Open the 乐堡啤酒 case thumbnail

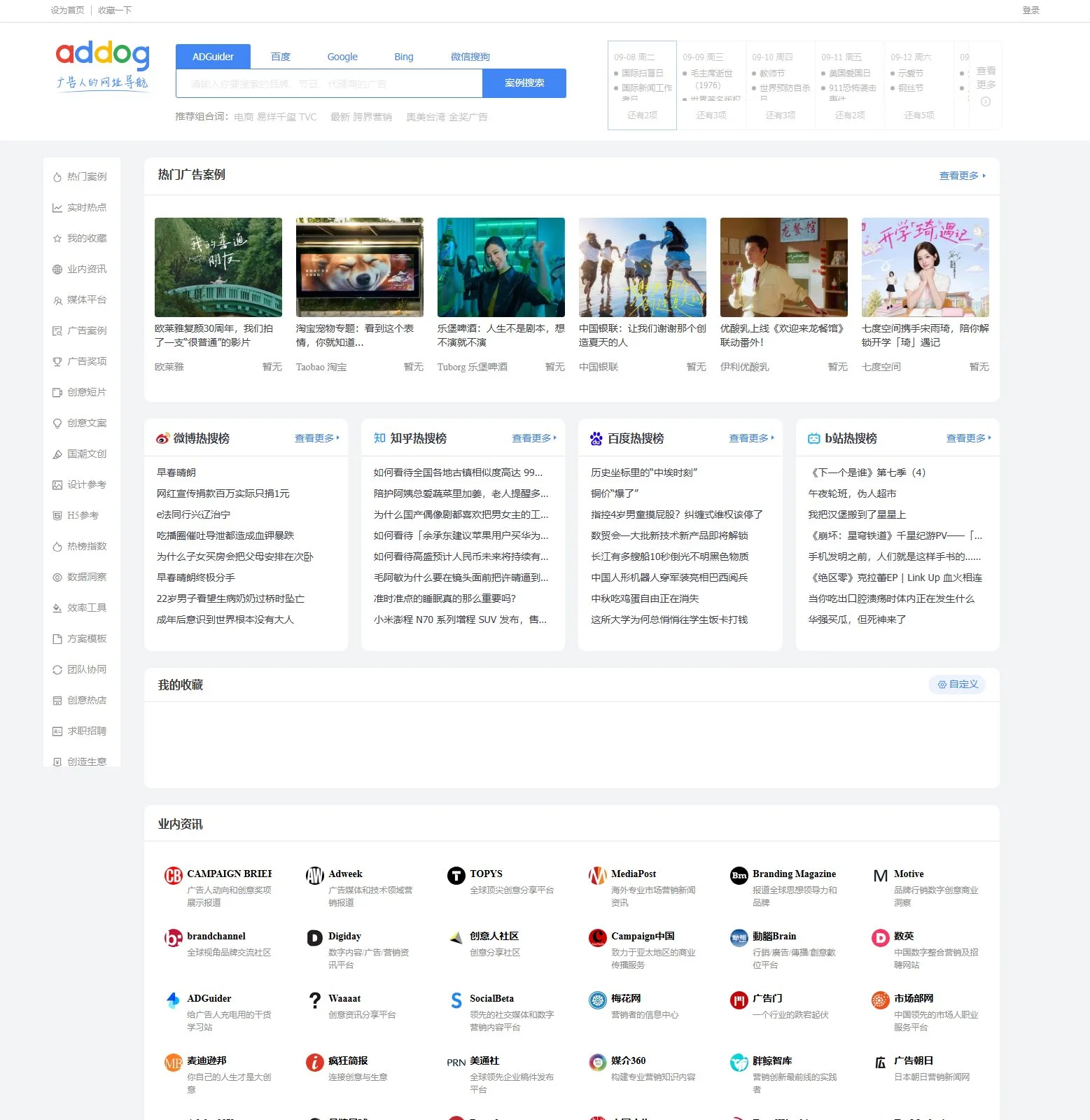501,267
